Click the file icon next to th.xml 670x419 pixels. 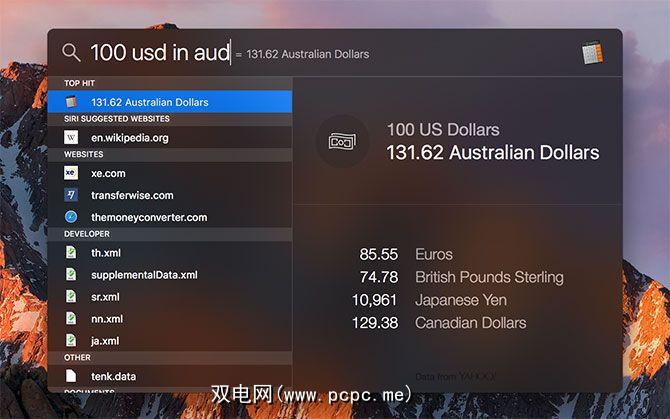tap(71, 252)
